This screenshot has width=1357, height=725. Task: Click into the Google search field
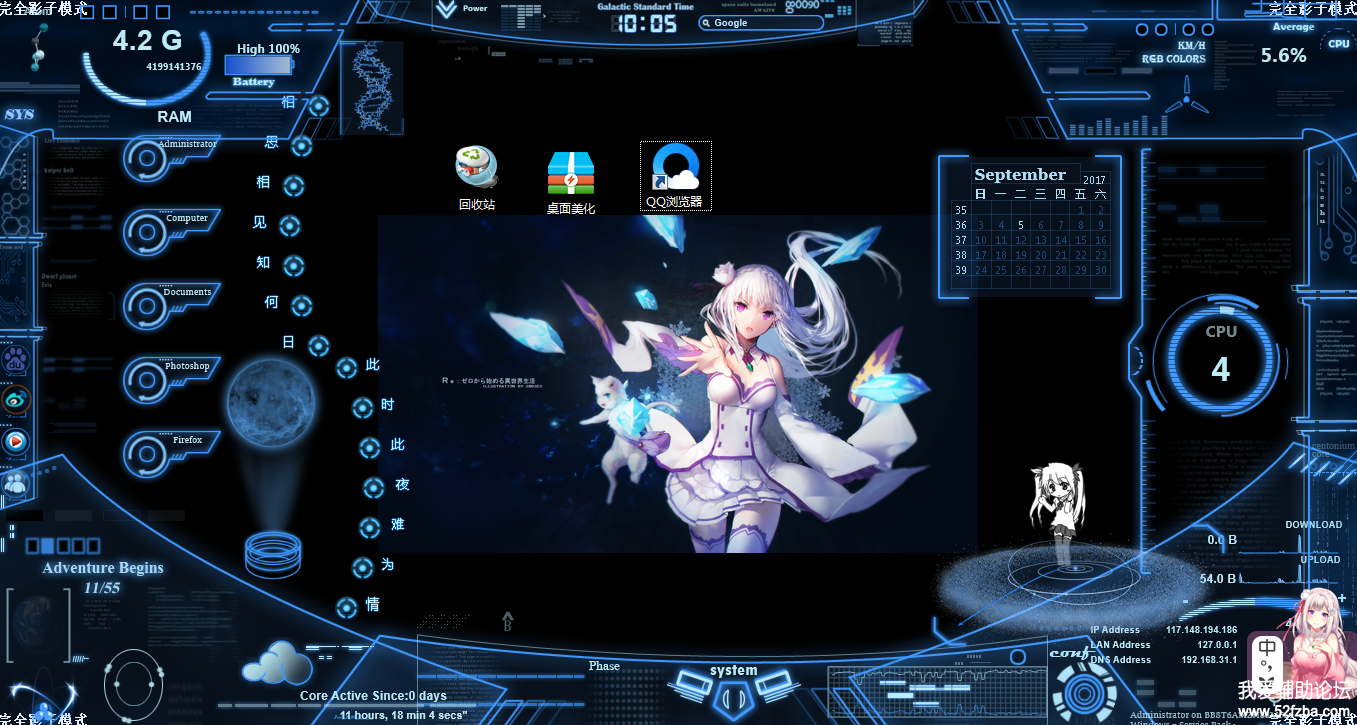tap(762, 22)
